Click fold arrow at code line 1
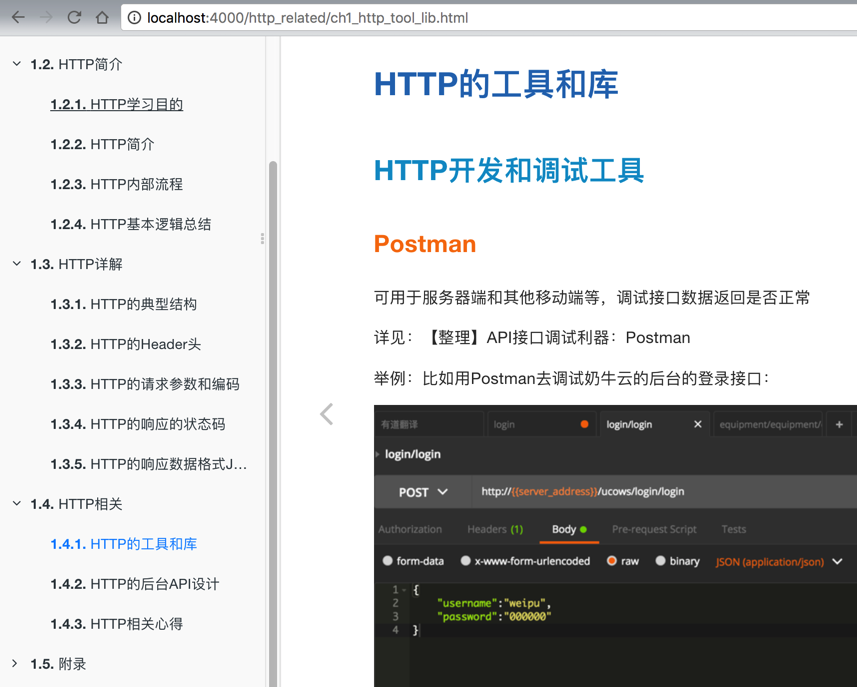 (404, 590)
